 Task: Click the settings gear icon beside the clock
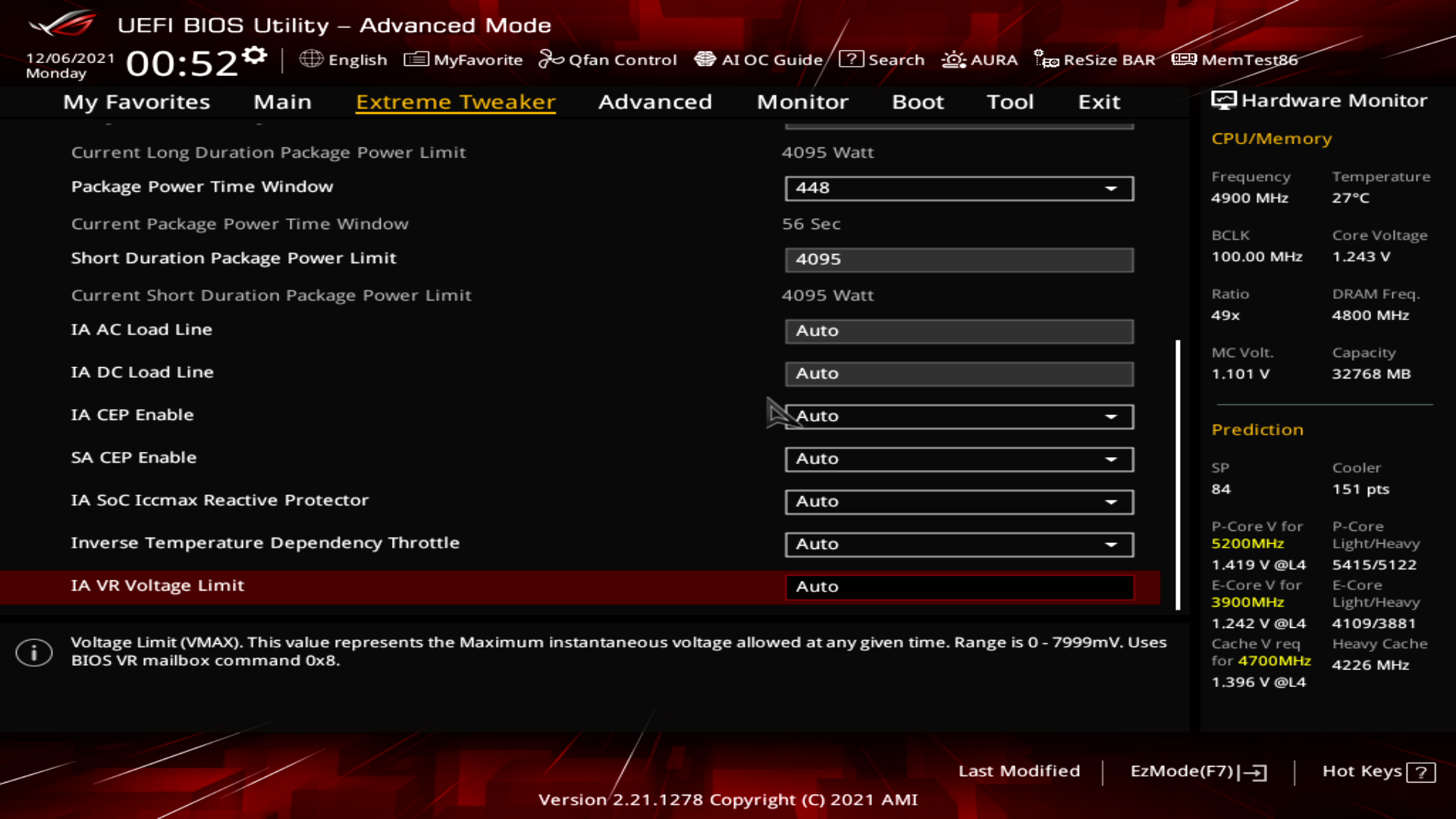tap(256, 55)
